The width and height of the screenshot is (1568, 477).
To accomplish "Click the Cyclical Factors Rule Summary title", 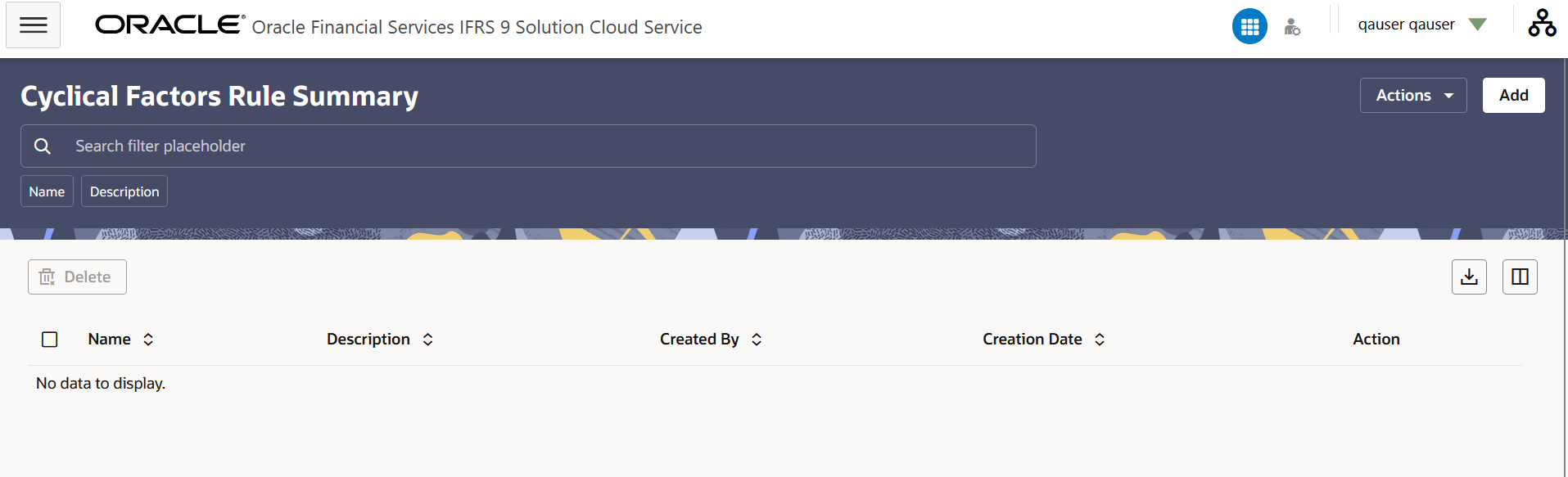I will (219, 97).
